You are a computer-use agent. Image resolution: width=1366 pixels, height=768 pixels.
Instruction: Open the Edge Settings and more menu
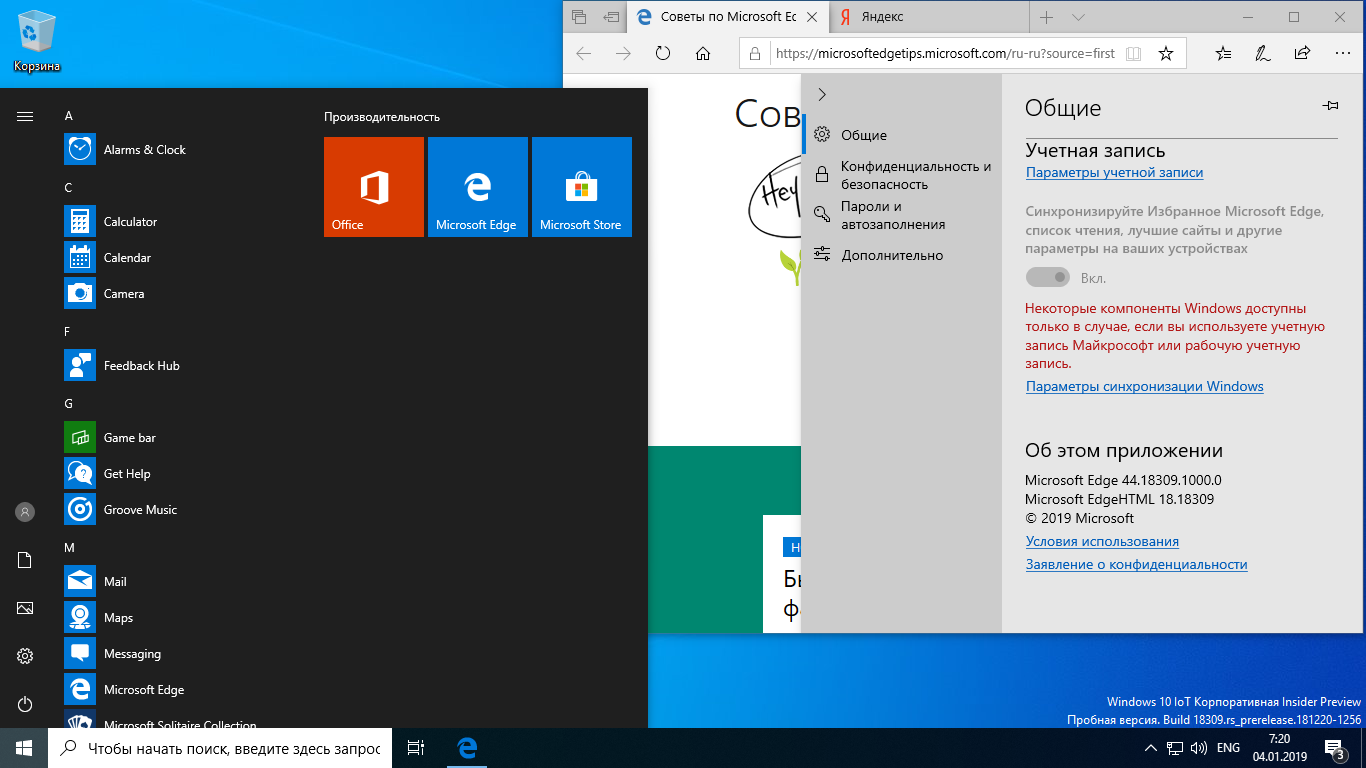[x=1341, y=53]
